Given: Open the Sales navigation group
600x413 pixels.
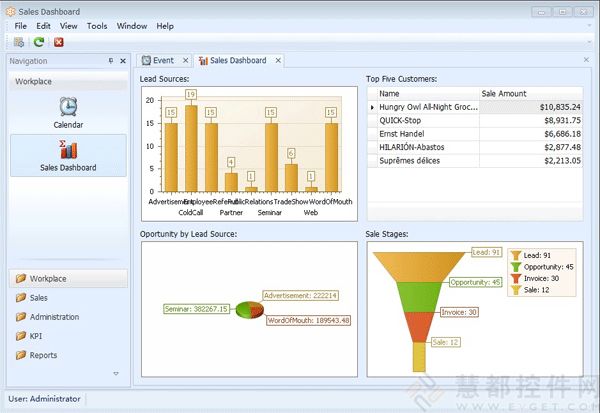Looking at the screenshot, I should click(40, 298).
